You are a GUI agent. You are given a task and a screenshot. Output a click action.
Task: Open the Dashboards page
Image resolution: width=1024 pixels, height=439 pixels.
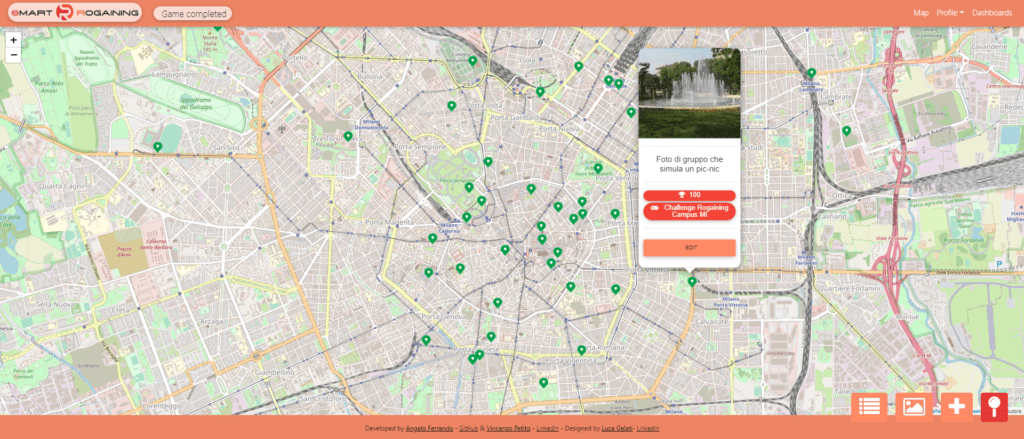(992, 12)
